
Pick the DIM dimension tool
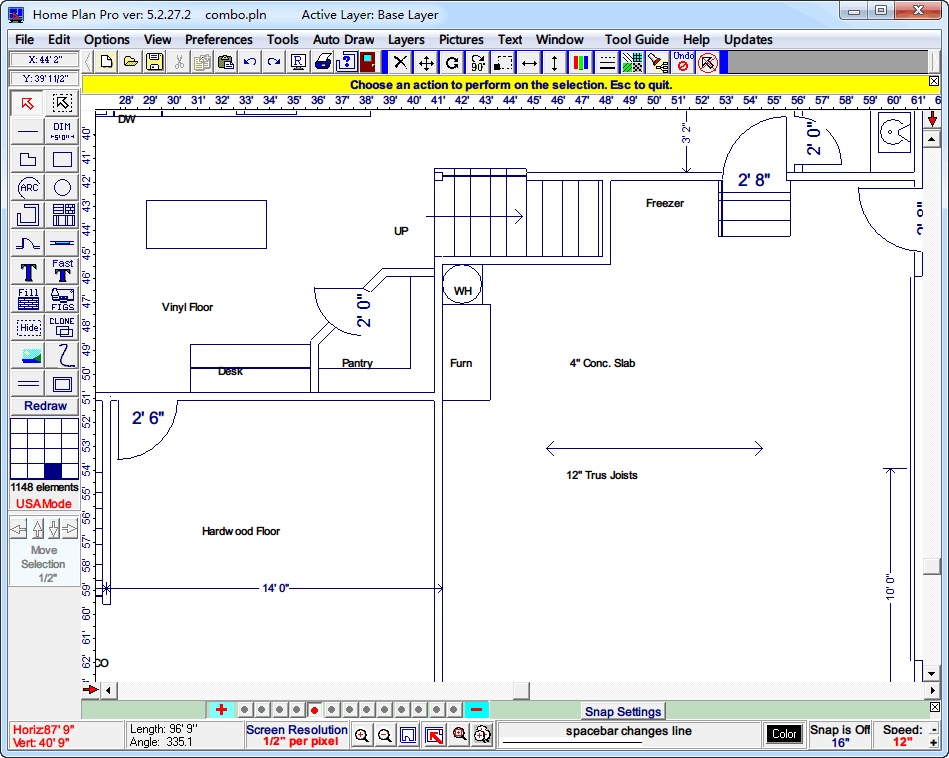click(62, 131)
